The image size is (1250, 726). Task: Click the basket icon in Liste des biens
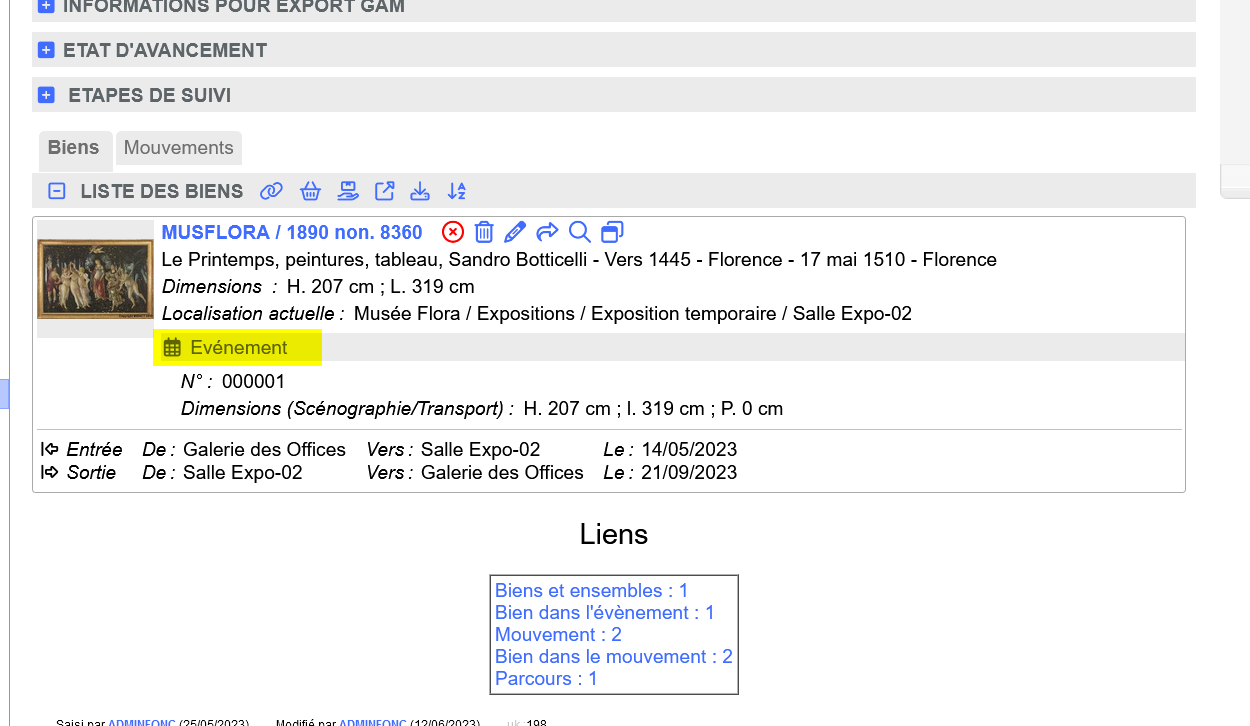[x=310, y=191]
